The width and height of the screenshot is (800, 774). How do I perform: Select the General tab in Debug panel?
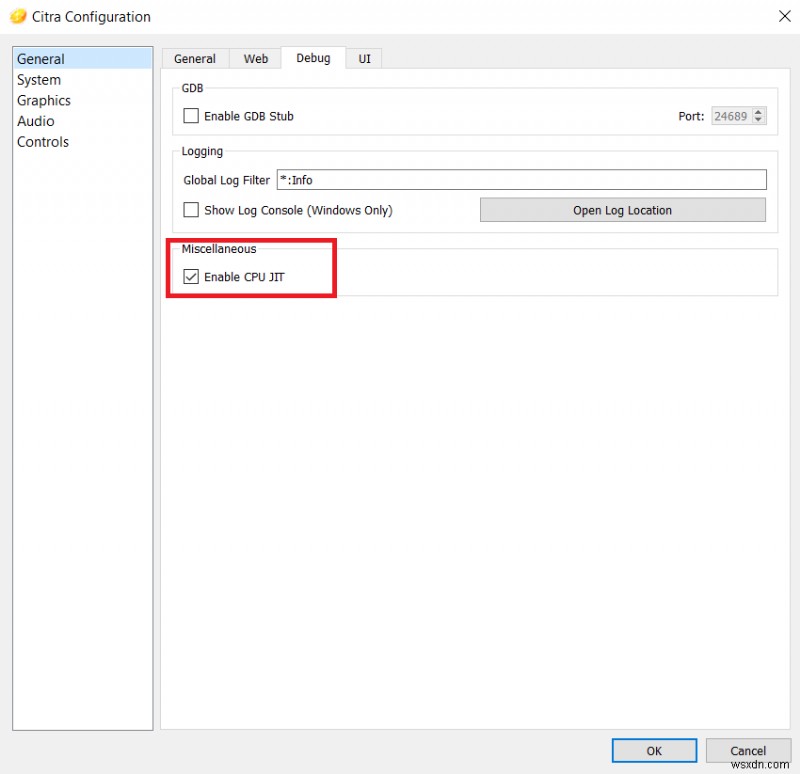pyautogui.click(x=195, y=58)
